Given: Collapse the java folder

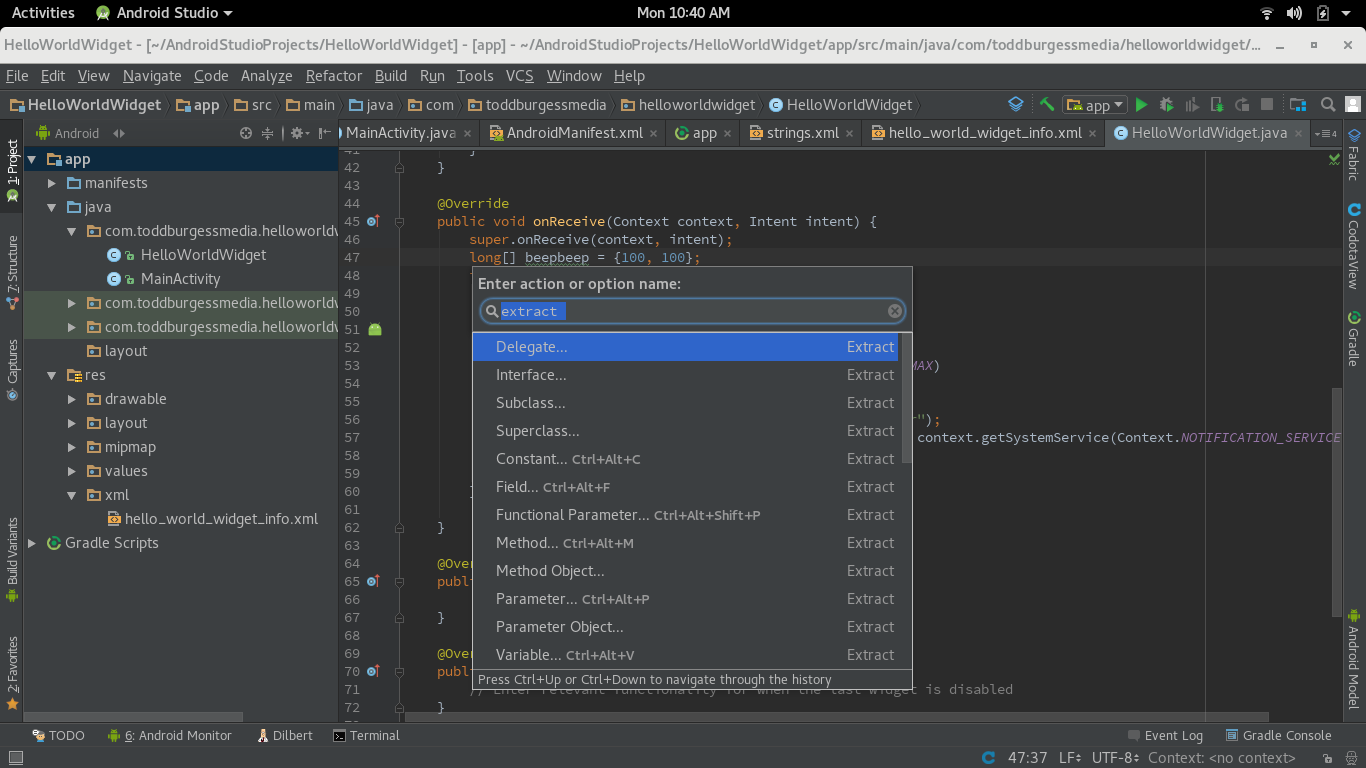Looking at the screenshot, I should click(x=53, y=207).
